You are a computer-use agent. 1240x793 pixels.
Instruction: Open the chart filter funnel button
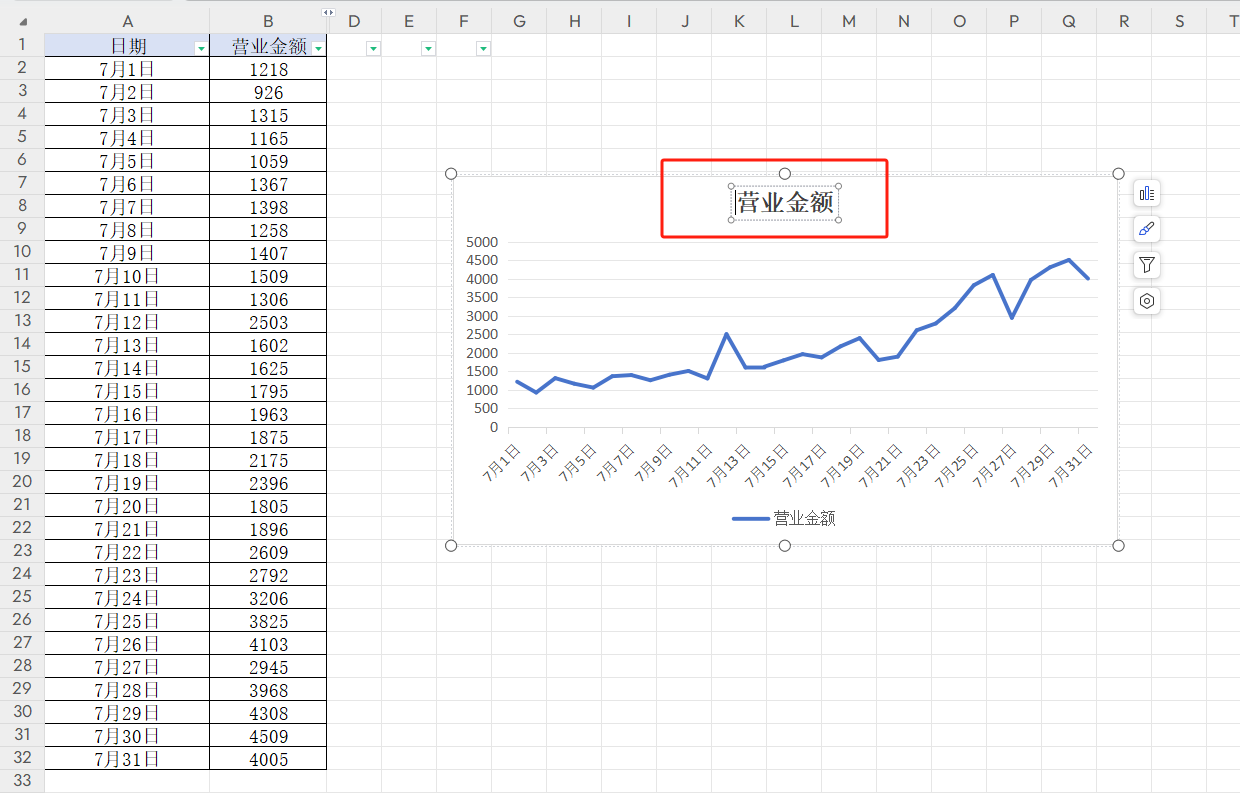(x=1147, y=265)
